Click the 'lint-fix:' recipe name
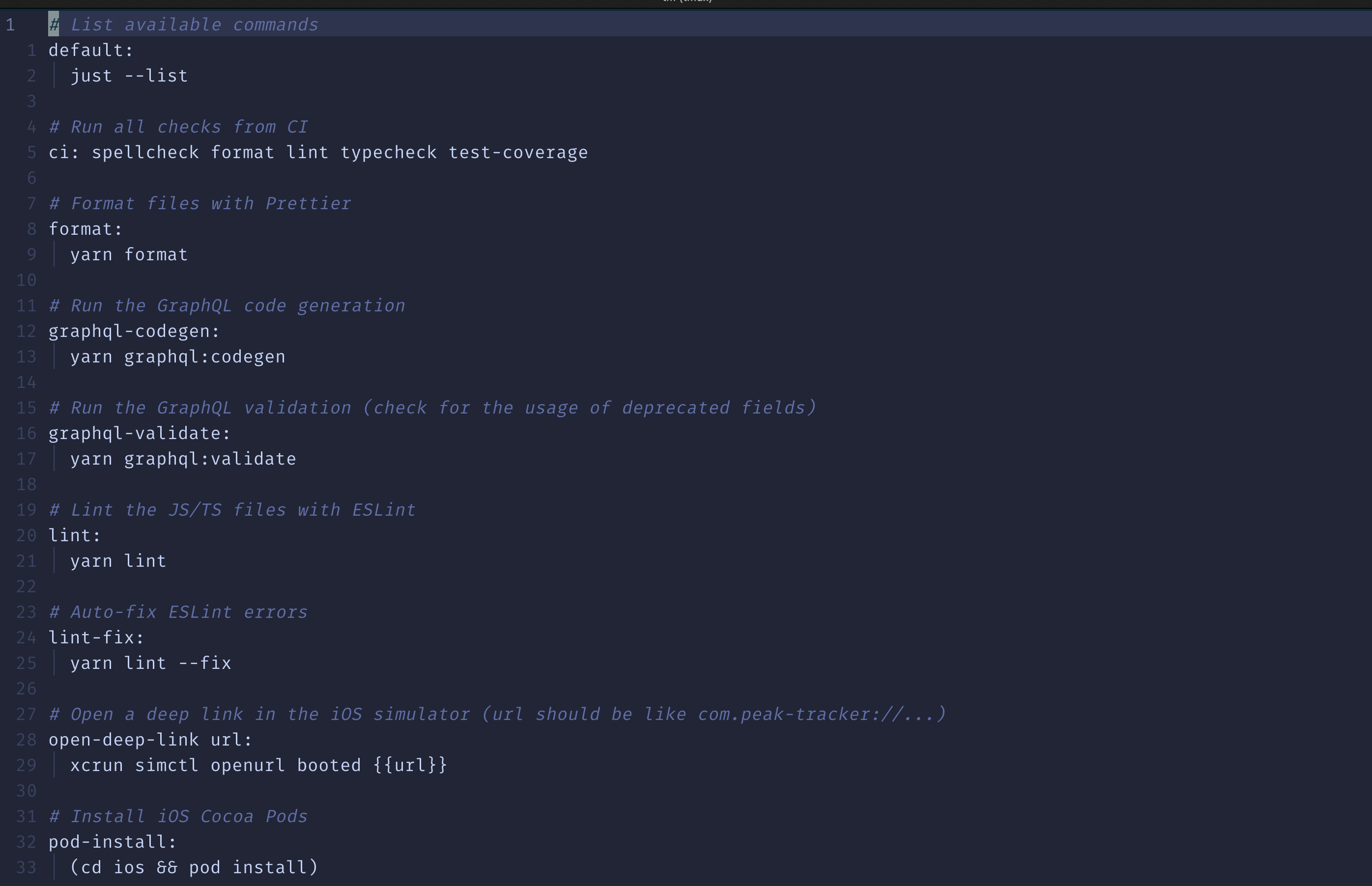1372x886 pixels. 96,638
